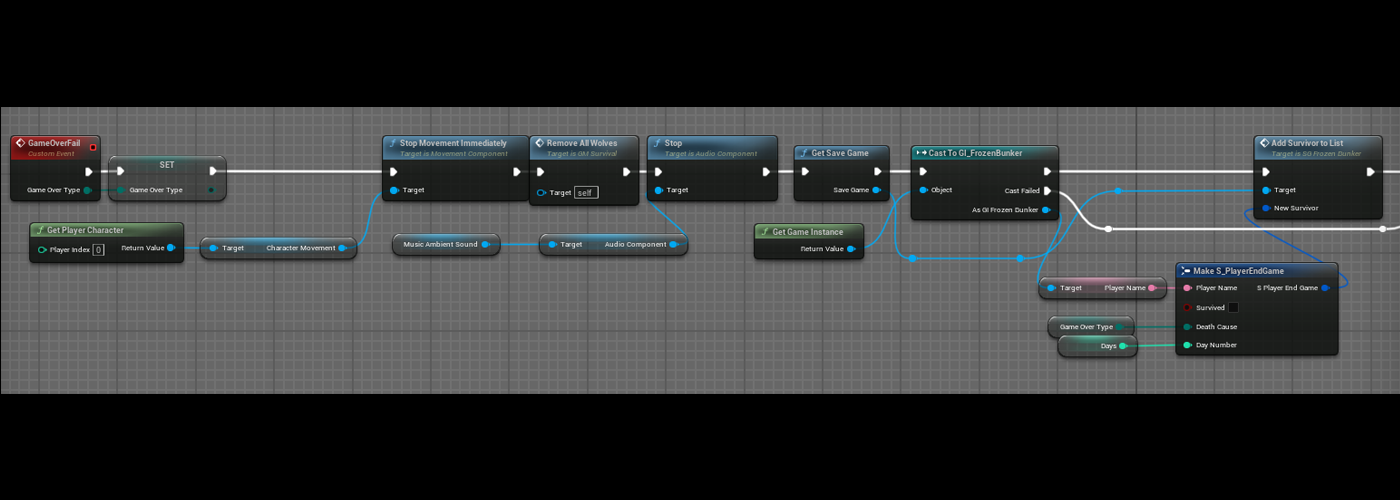Click the Player Index input field
Image resolution: width=1400 pixels, height=500 pixels.
tap(98, 249)
